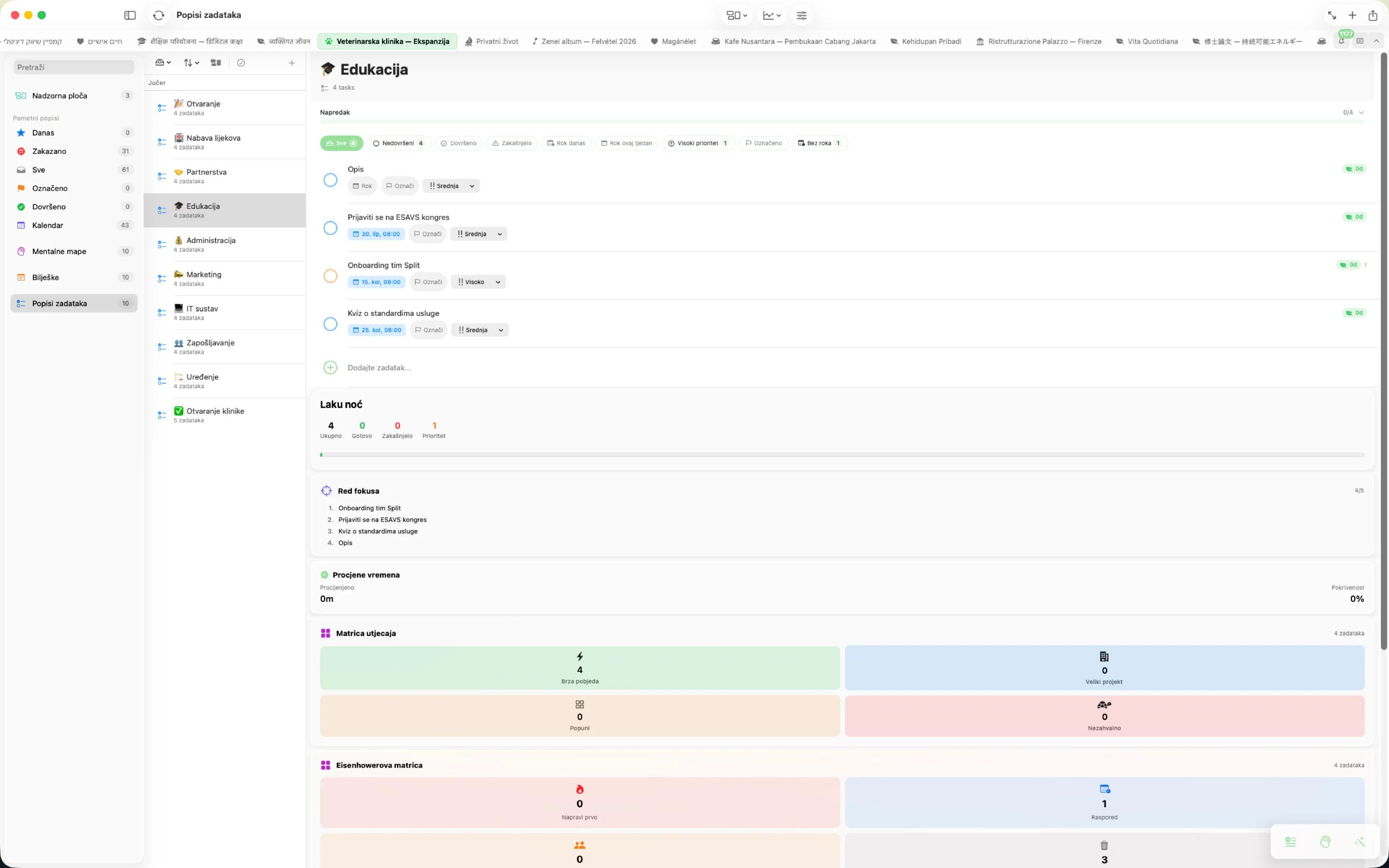Open the sliders settings icon
1389x868 pixels.
coord(801,15)
